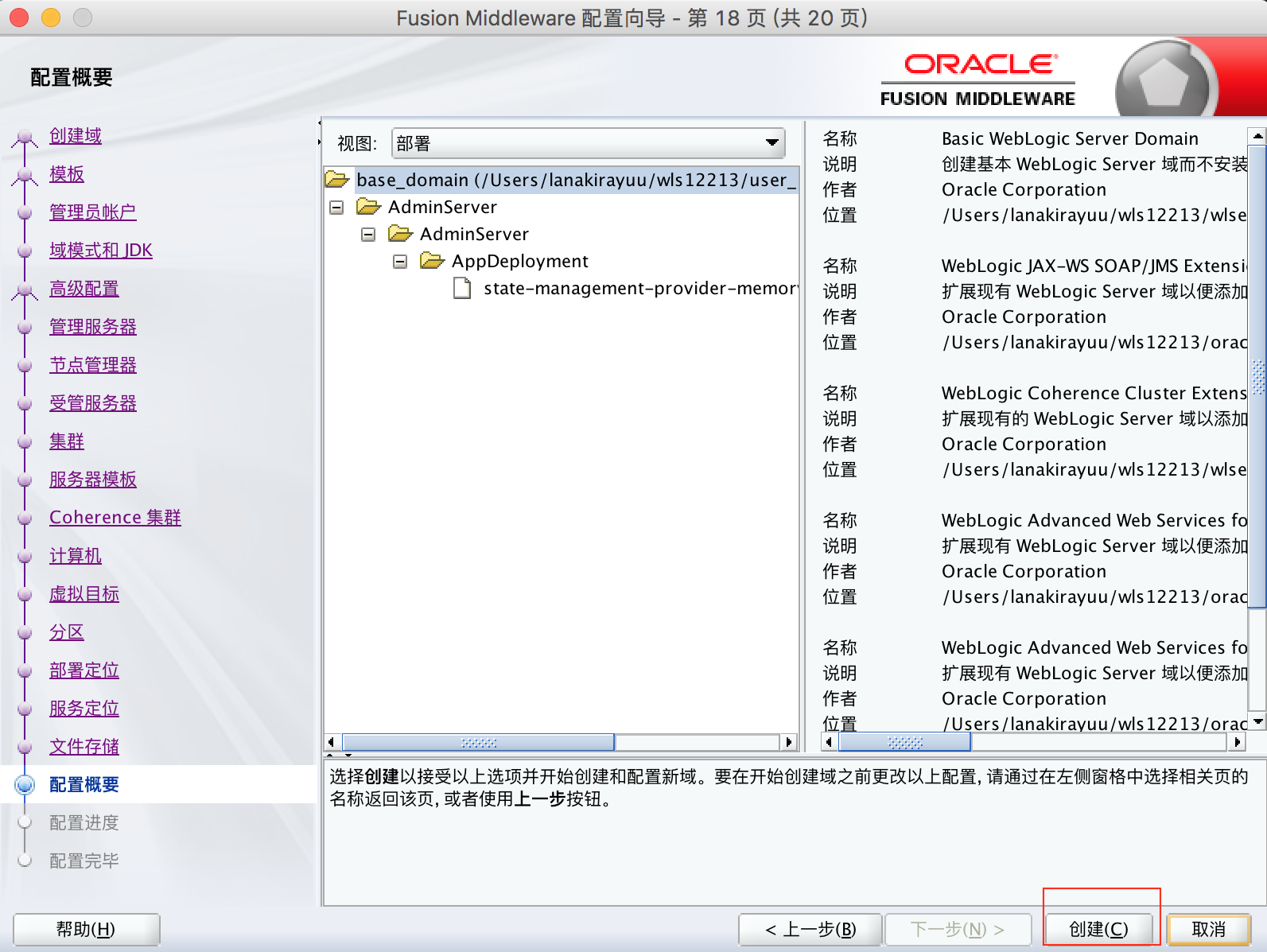Click the panel divider collapse arrow
The image size is (1267, 952).
tap(320, 122)
